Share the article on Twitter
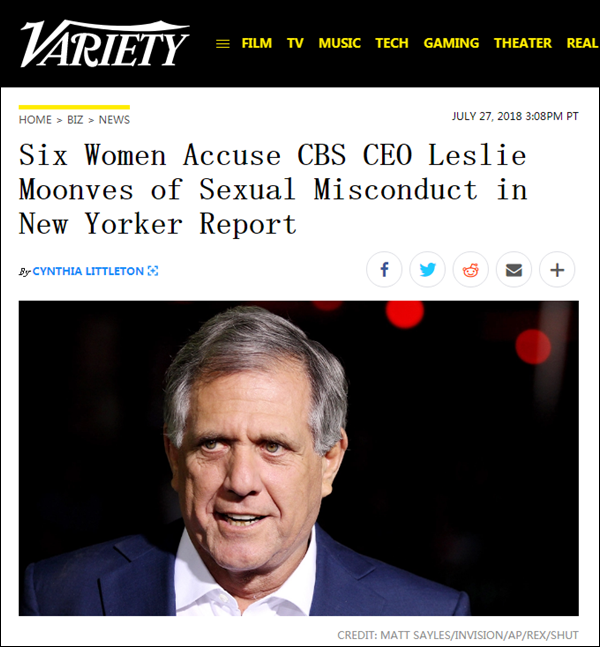Viewport: 600px width, 647px height. pyautogui.click(x=427, y=270)
